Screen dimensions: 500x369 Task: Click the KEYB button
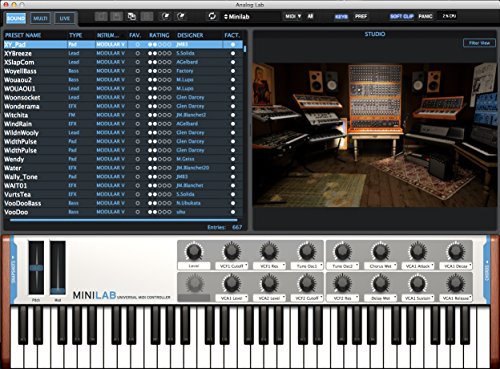click(x=341, y=16)
